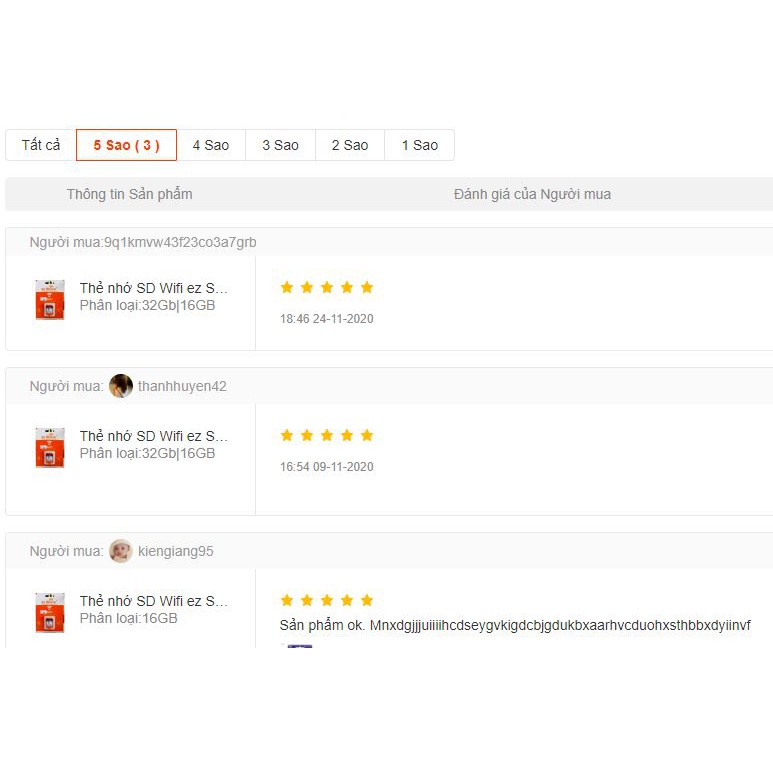Viewport: 773px width, 773px height.
Task: Click thanhhuyen42 avatar picture
Action: click(121, 386)
